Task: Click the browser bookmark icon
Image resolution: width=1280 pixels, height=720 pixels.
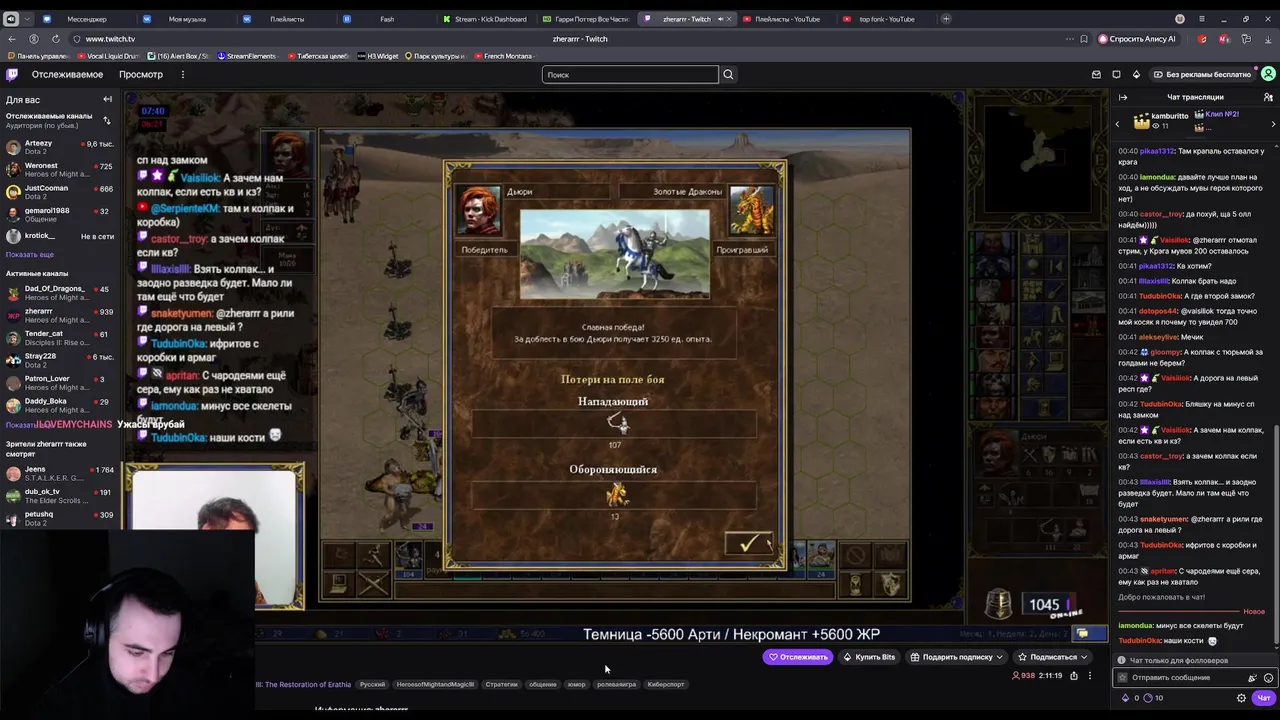Action: pyautogui.click(x=1084, y=39)
